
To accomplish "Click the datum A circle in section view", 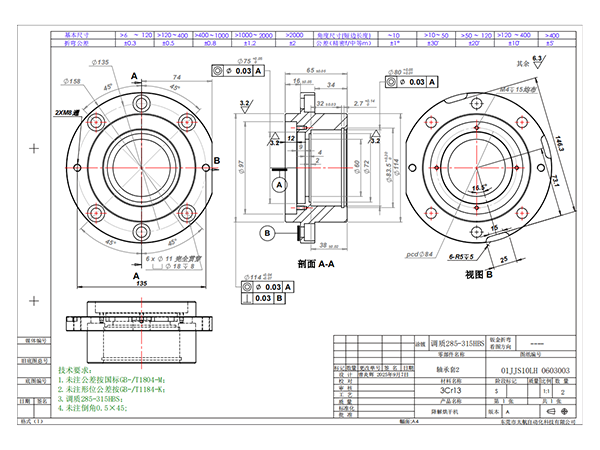I will click(279, 185).
